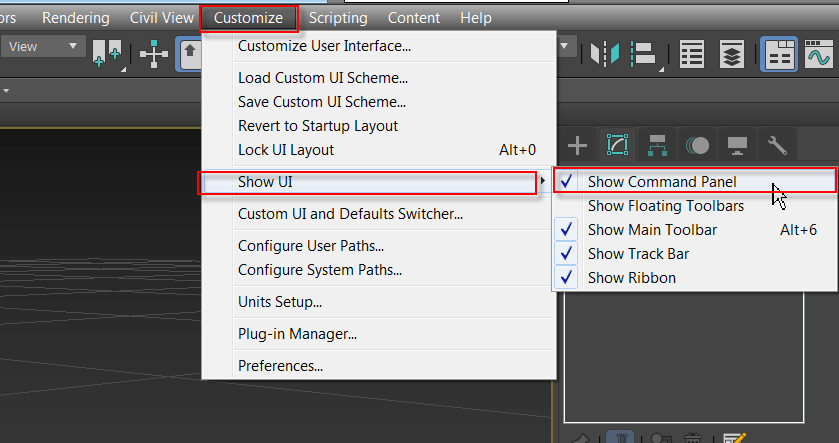Uncheck Show Ribbon
Image resolution: width=839 pixels, height=443 pixels.
coord(695,278)
